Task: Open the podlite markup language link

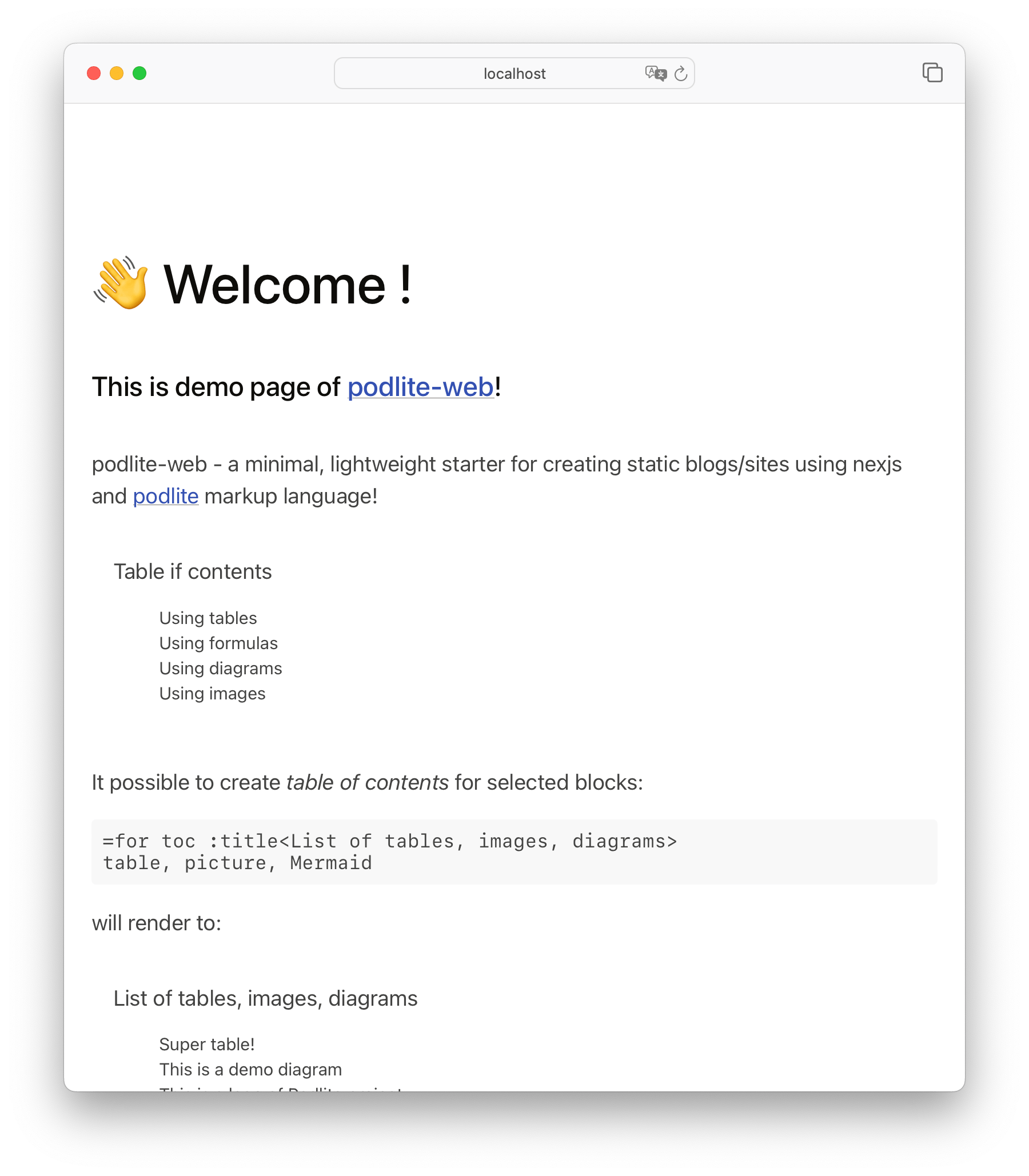Action: 165,496
